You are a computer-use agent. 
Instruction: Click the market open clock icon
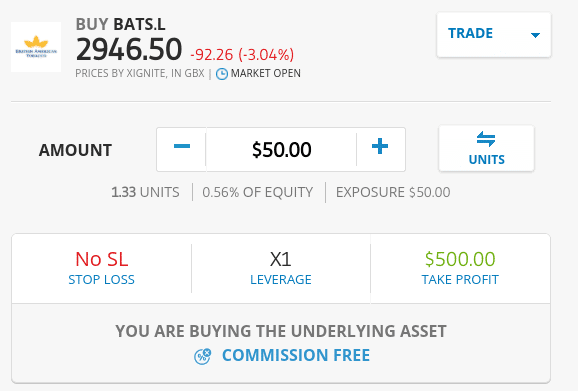pos(222,74)
